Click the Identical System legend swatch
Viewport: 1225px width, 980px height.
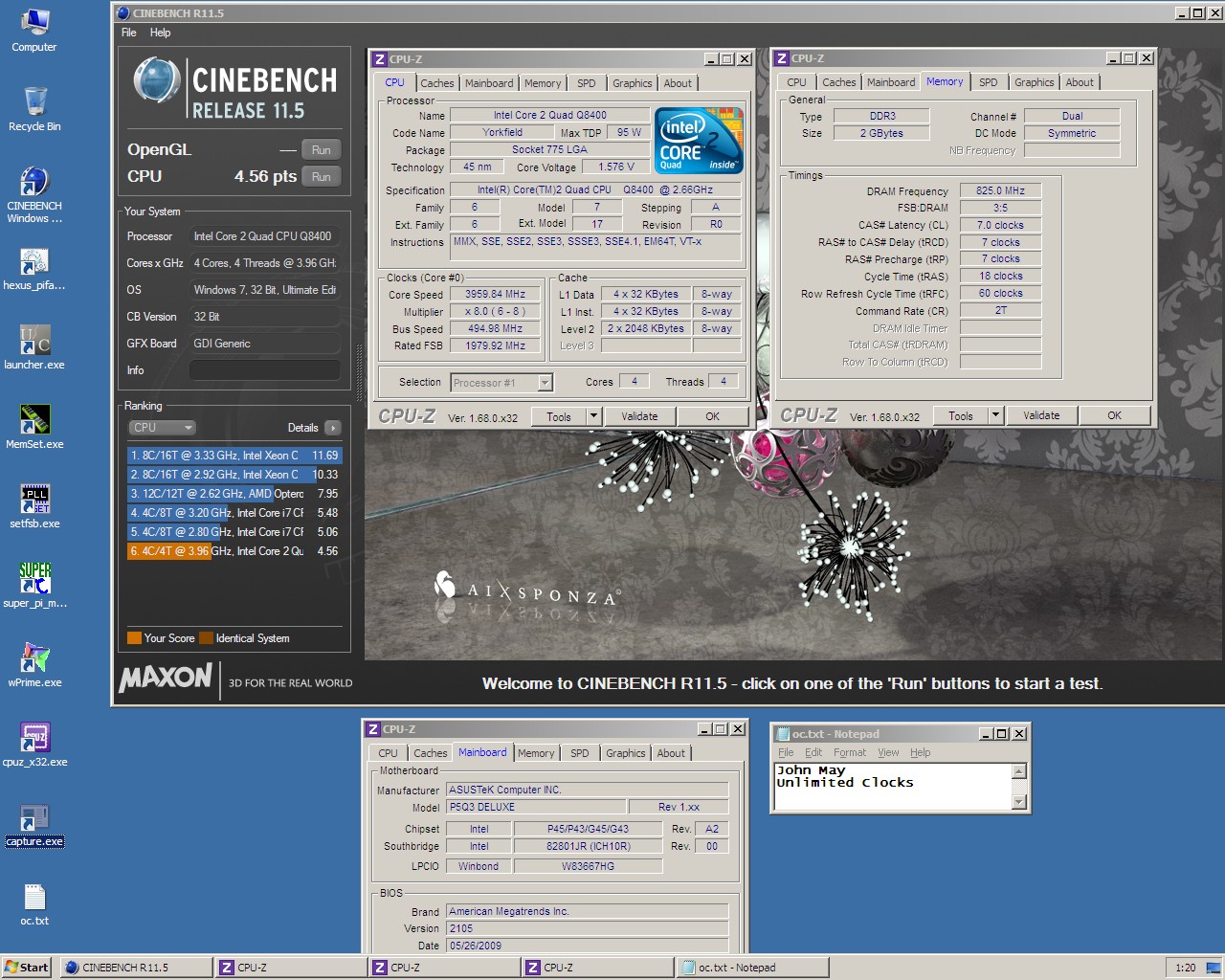(207, 638)
